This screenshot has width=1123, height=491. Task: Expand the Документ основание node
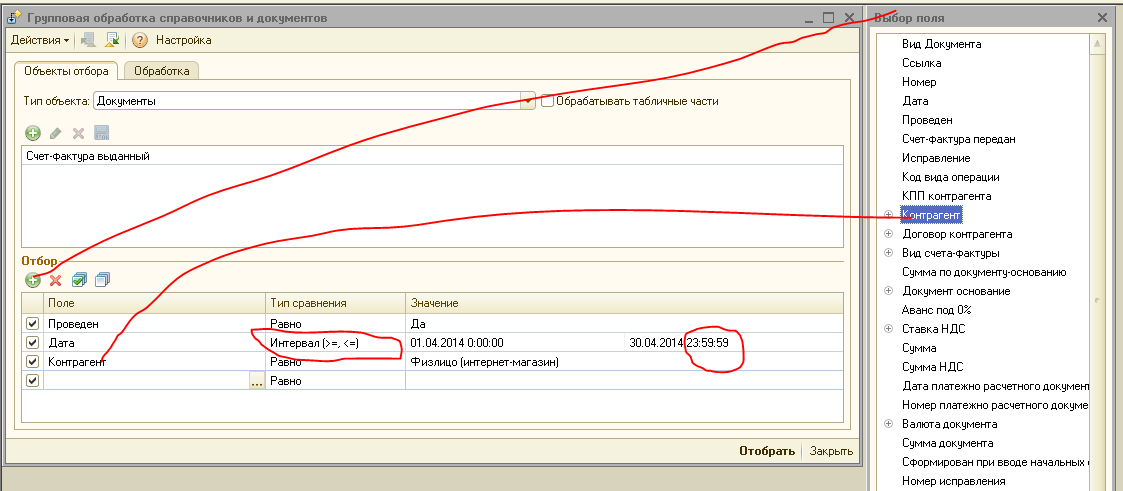[x=889, y=291]
